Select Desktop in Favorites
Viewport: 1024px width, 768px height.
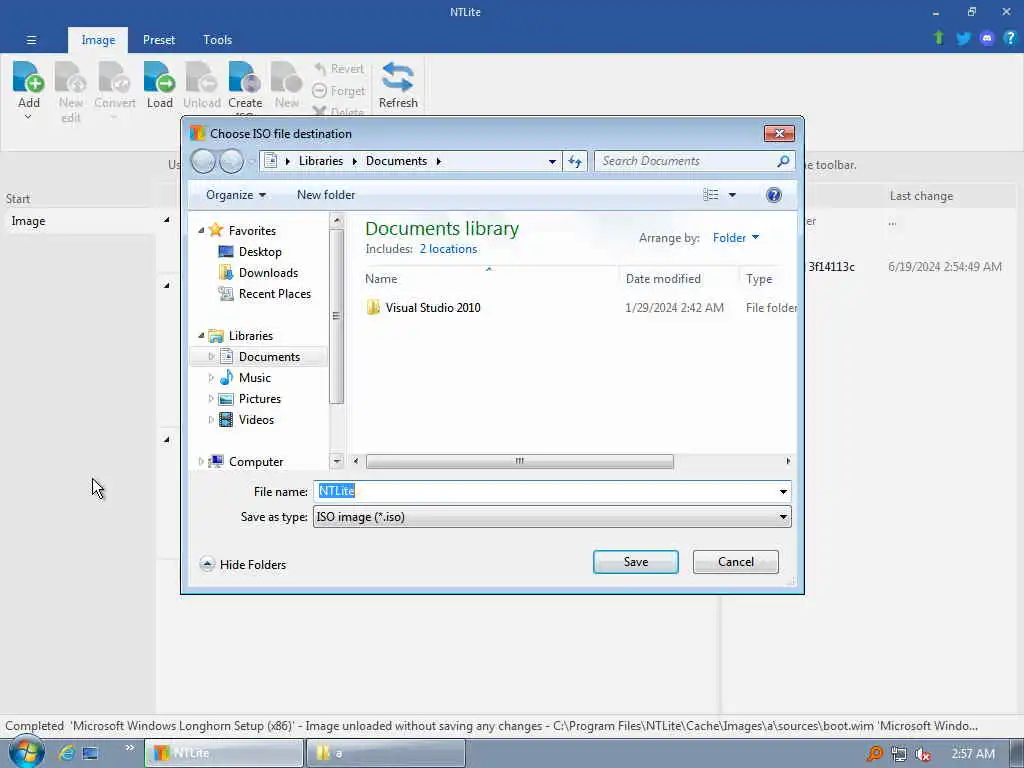260,251
